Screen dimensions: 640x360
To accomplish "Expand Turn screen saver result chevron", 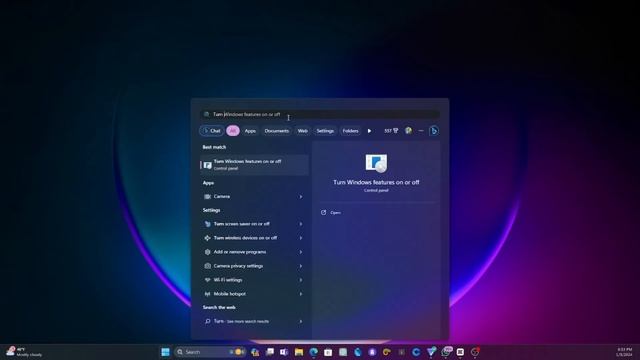I will [x=301, y=224].
